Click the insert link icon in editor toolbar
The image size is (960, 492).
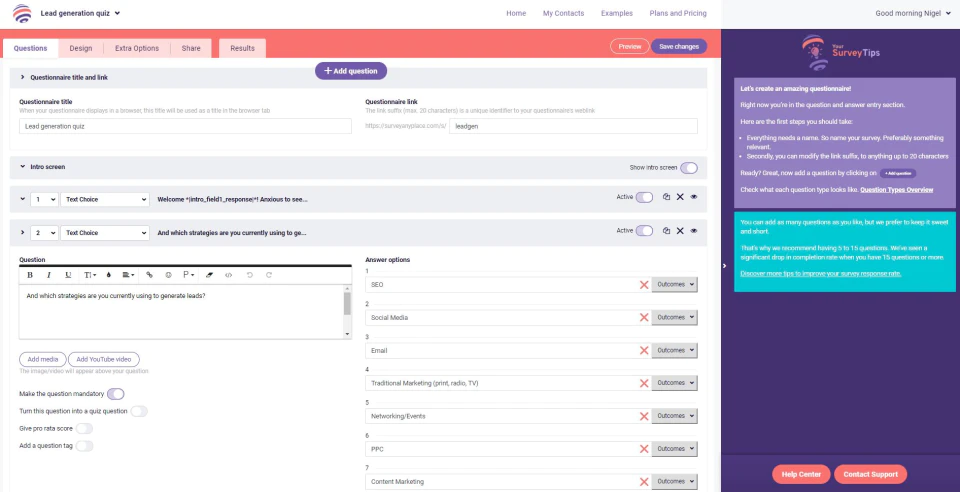(x=149, y=274)
